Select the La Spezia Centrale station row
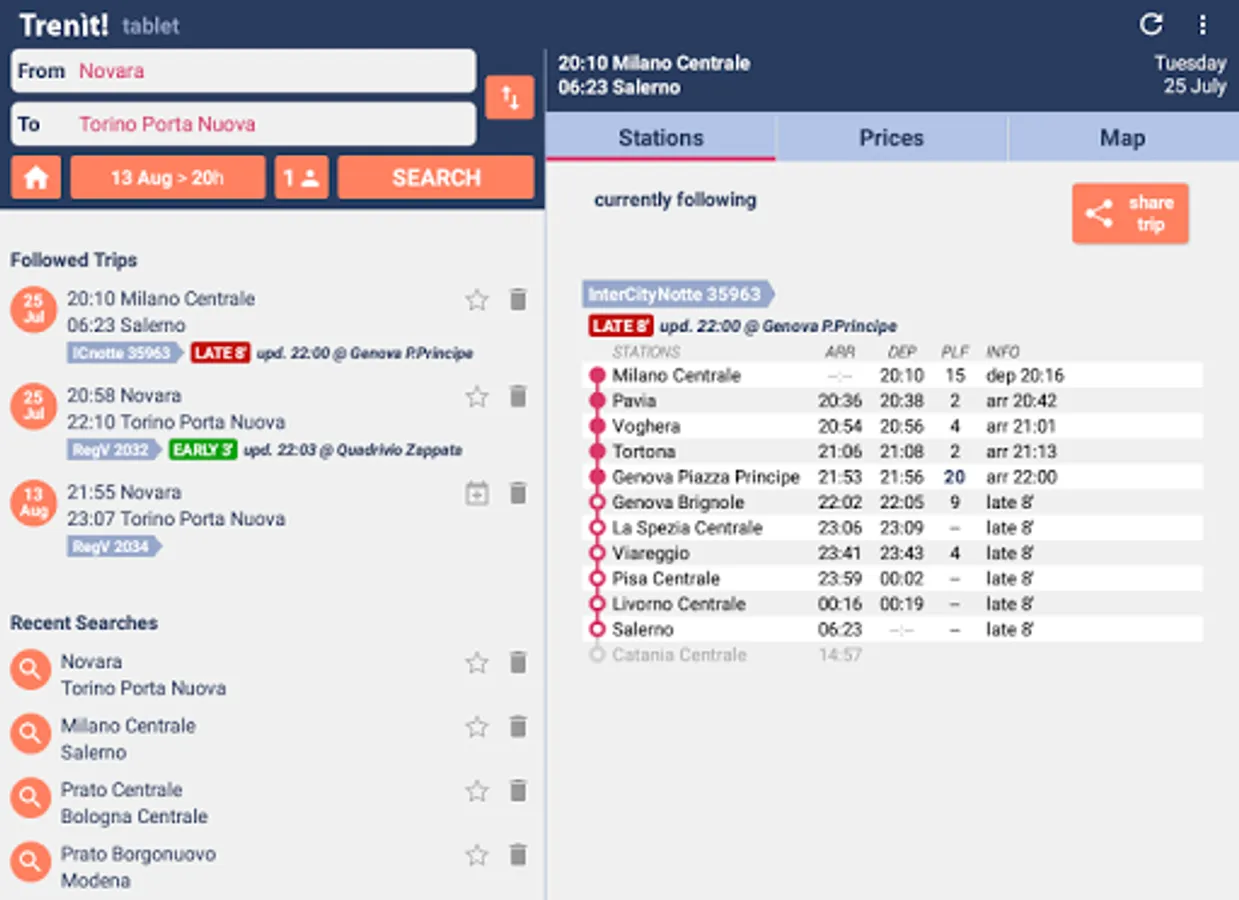The width and height of the screenshot is (1239, 900). click(x=893, y=528)
